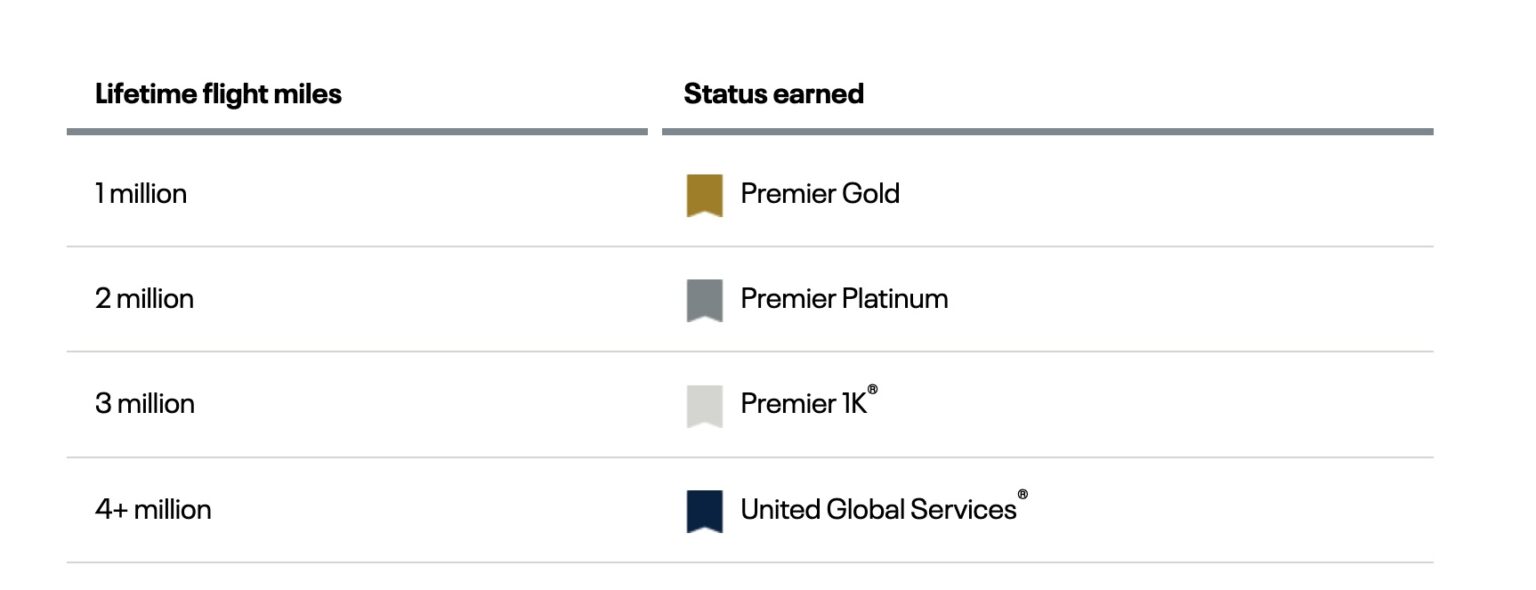The height and width of the screenshot is (590, 1536).
Task: Click the "Premier Platinum" status label
Action: click(844, 299)
